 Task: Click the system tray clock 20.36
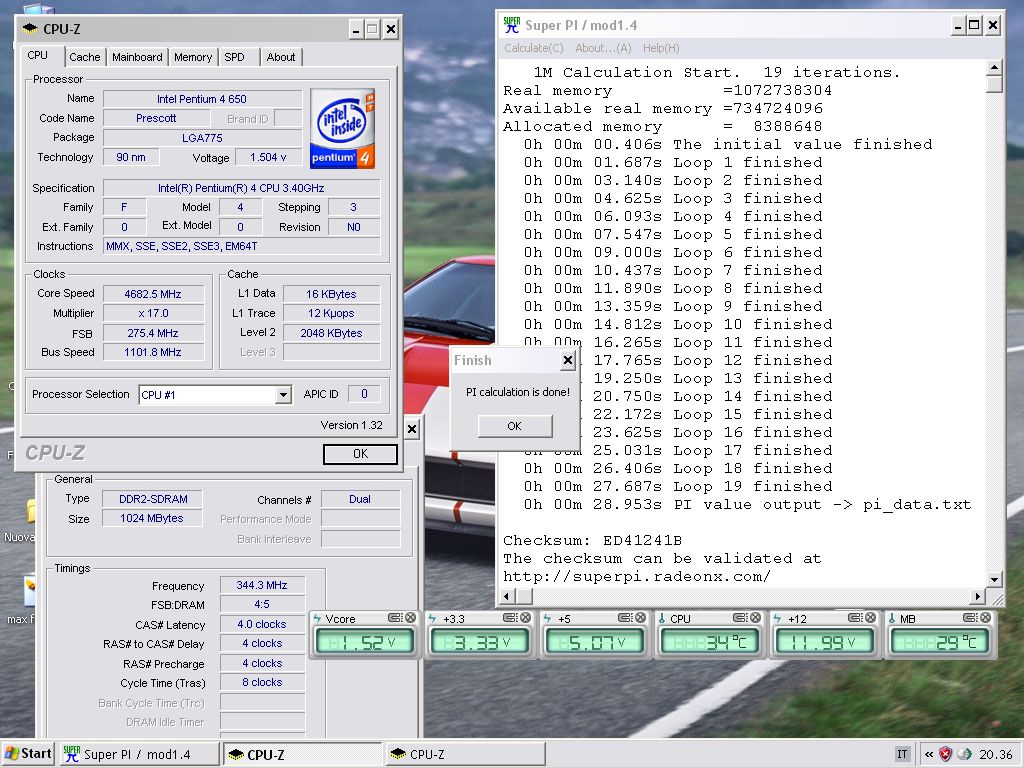996,754
